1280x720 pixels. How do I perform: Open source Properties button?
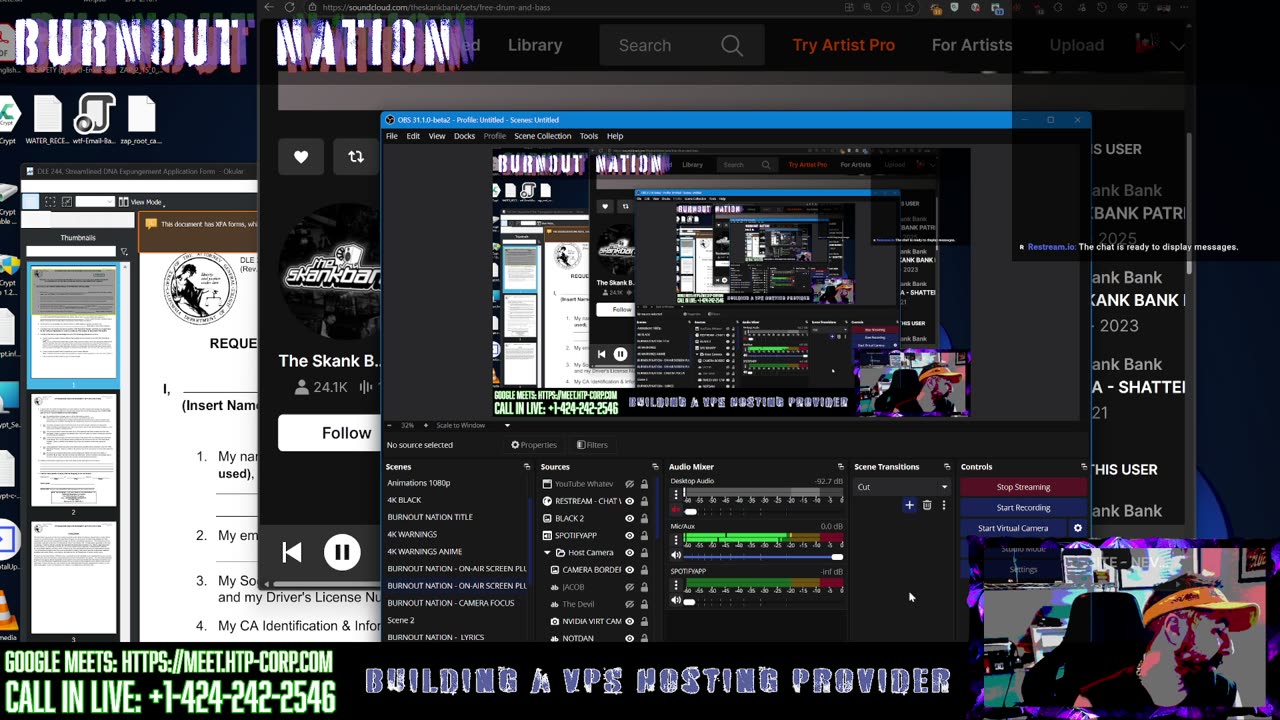coord(534,445)
